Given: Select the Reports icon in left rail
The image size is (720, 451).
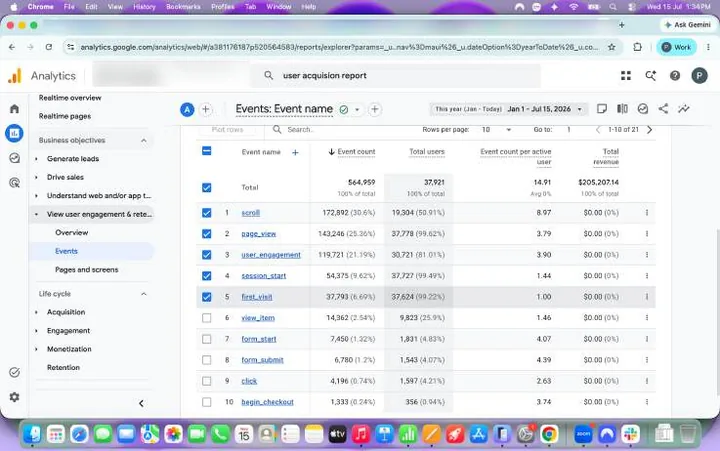Looking at the screenshot, I should 14,133.
